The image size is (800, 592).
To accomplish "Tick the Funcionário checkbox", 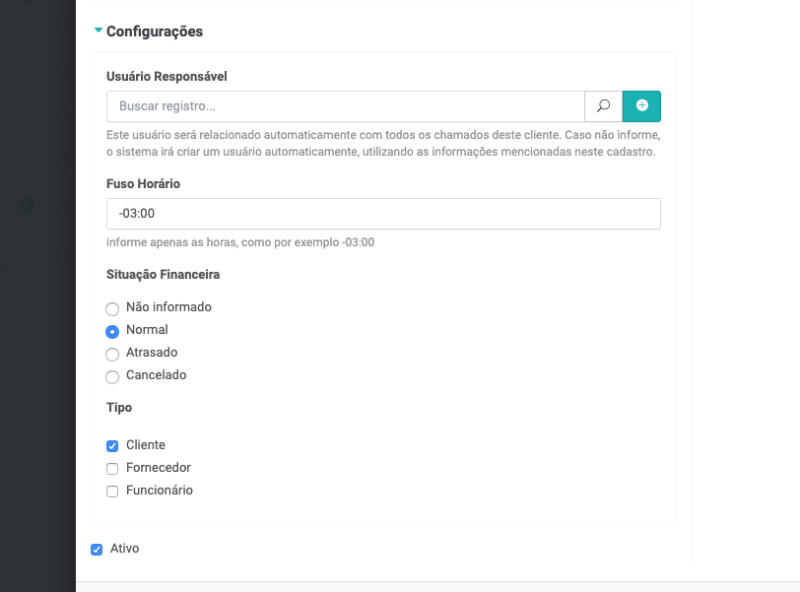I will tap(113, 492).
